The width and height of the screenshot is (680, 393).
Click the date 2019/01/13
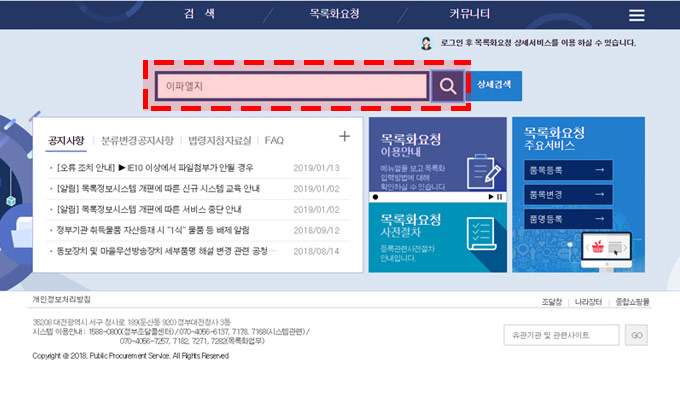[316, 168]
